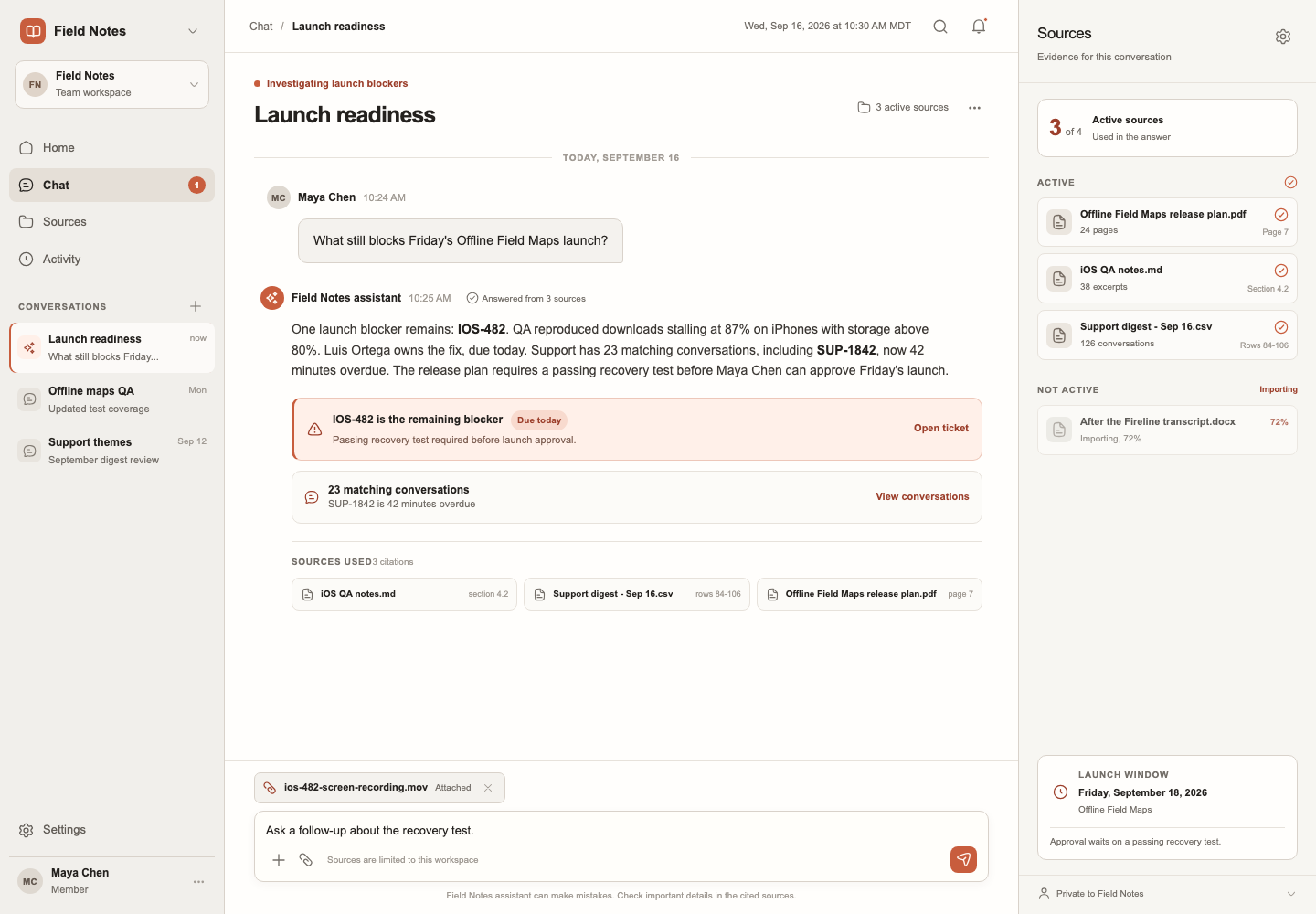The height and width of the screenshot is (914, 1316).
Task: Click the Field Notes book logo icon
Action: (33, 31)
